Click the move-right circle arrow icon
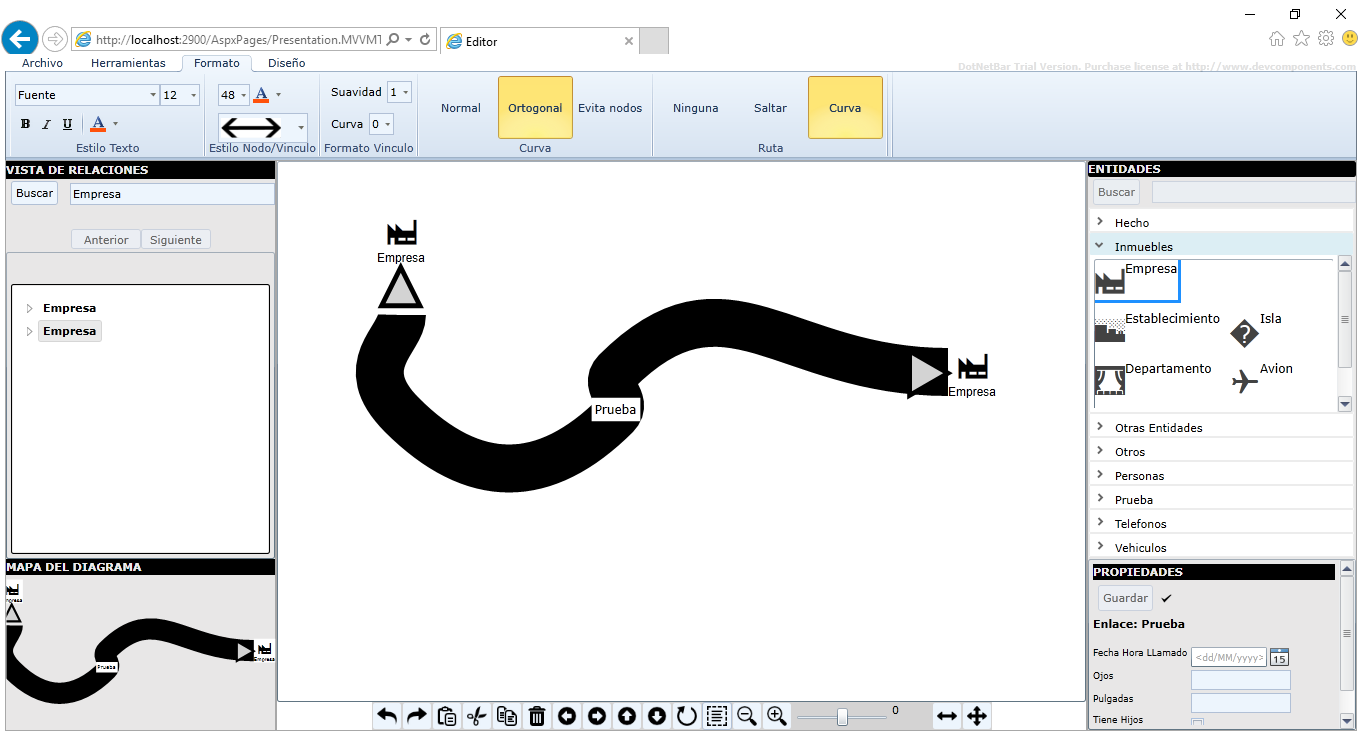 [597, 716]
